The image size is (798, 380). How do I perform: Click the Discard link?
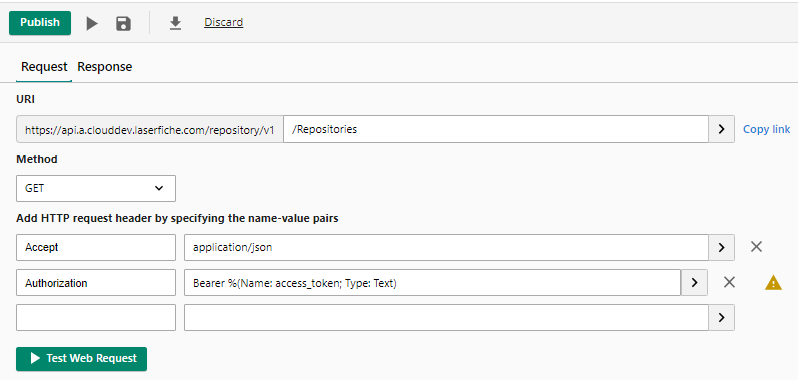[x=223, y=22]
